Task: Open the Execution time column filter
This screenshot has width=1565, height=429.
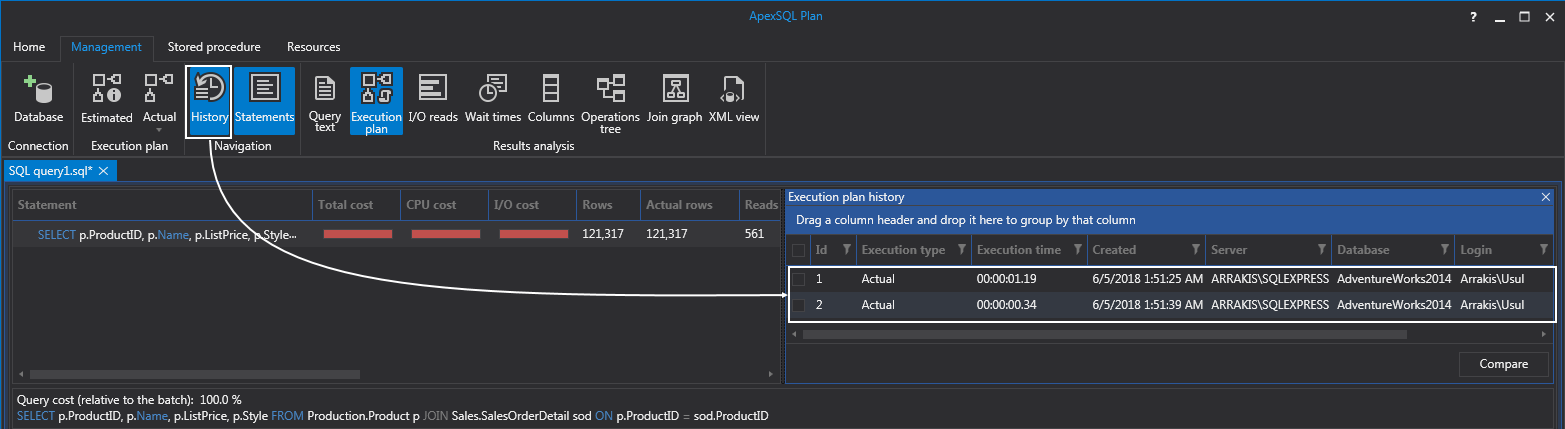Action: click(x=1078, y=249)
